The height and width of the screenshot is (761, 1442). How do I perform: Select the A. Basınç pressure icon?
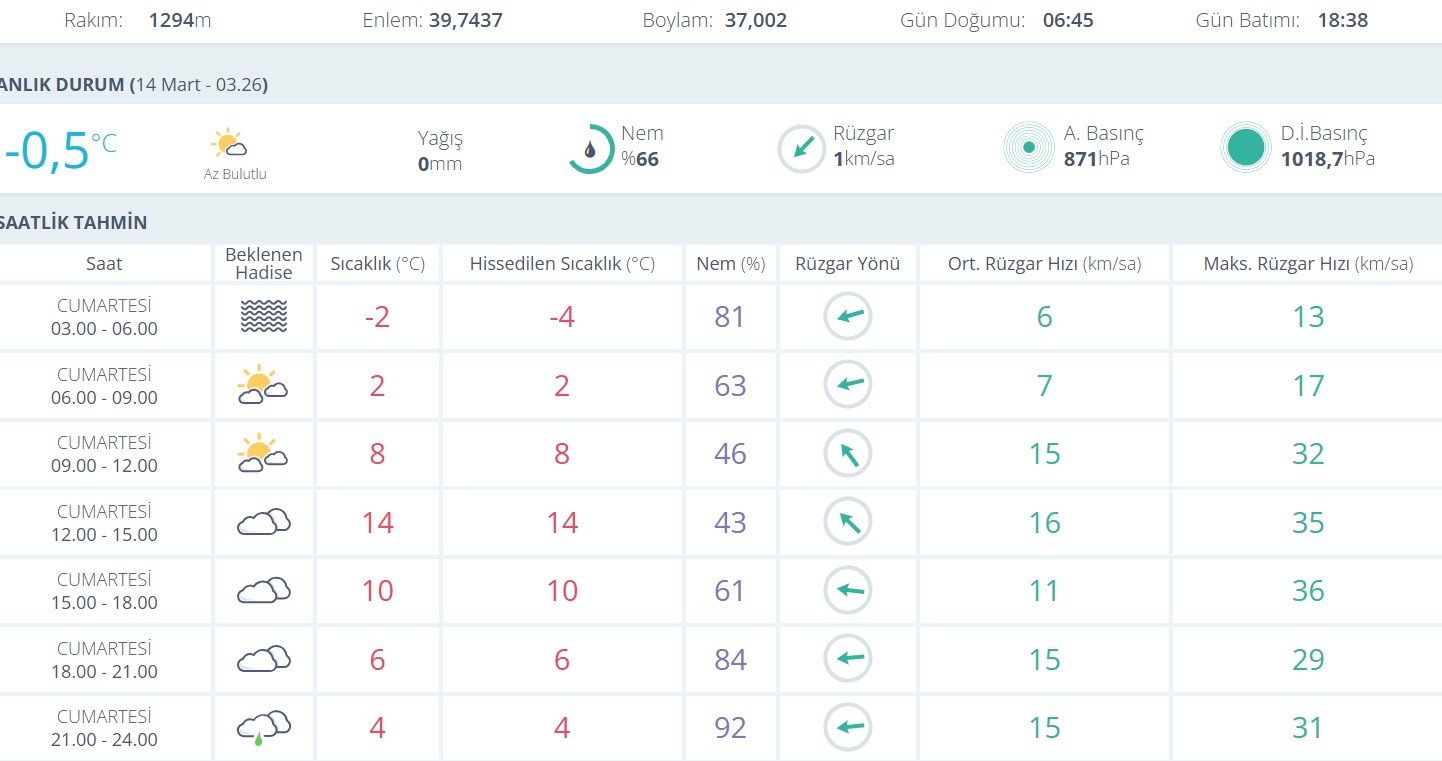point(1029,148)
